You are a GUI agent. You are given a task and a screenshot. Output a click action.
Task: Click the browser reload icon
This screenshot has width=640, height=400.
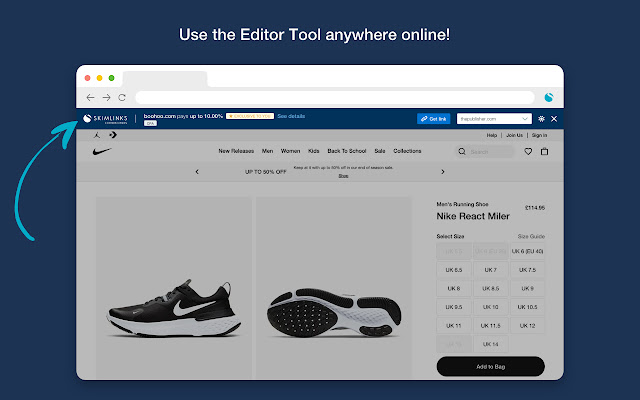(x=122, y=97)
